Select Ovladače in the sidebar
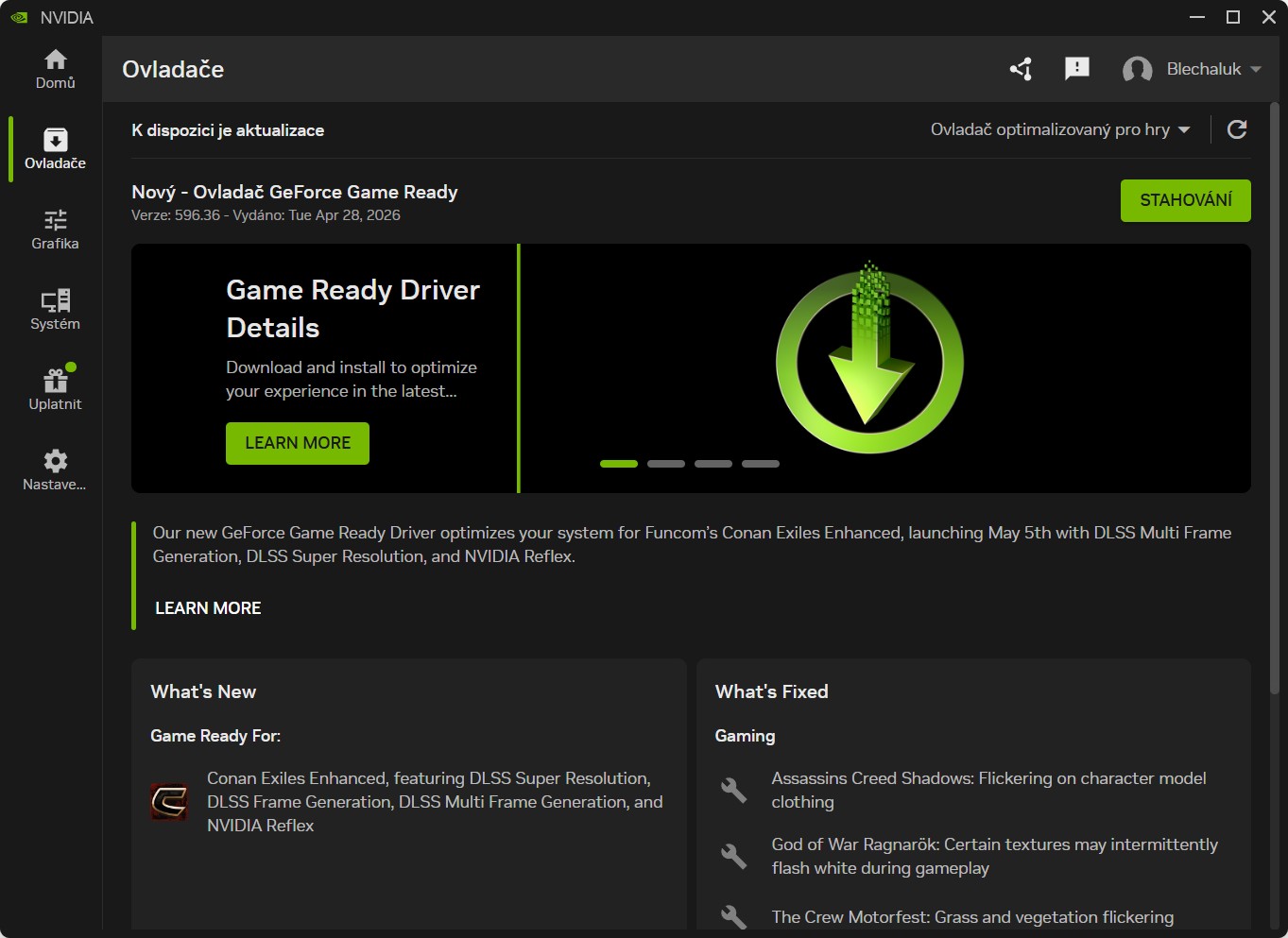Screen dimensions: 1288x938 point(55,149)
